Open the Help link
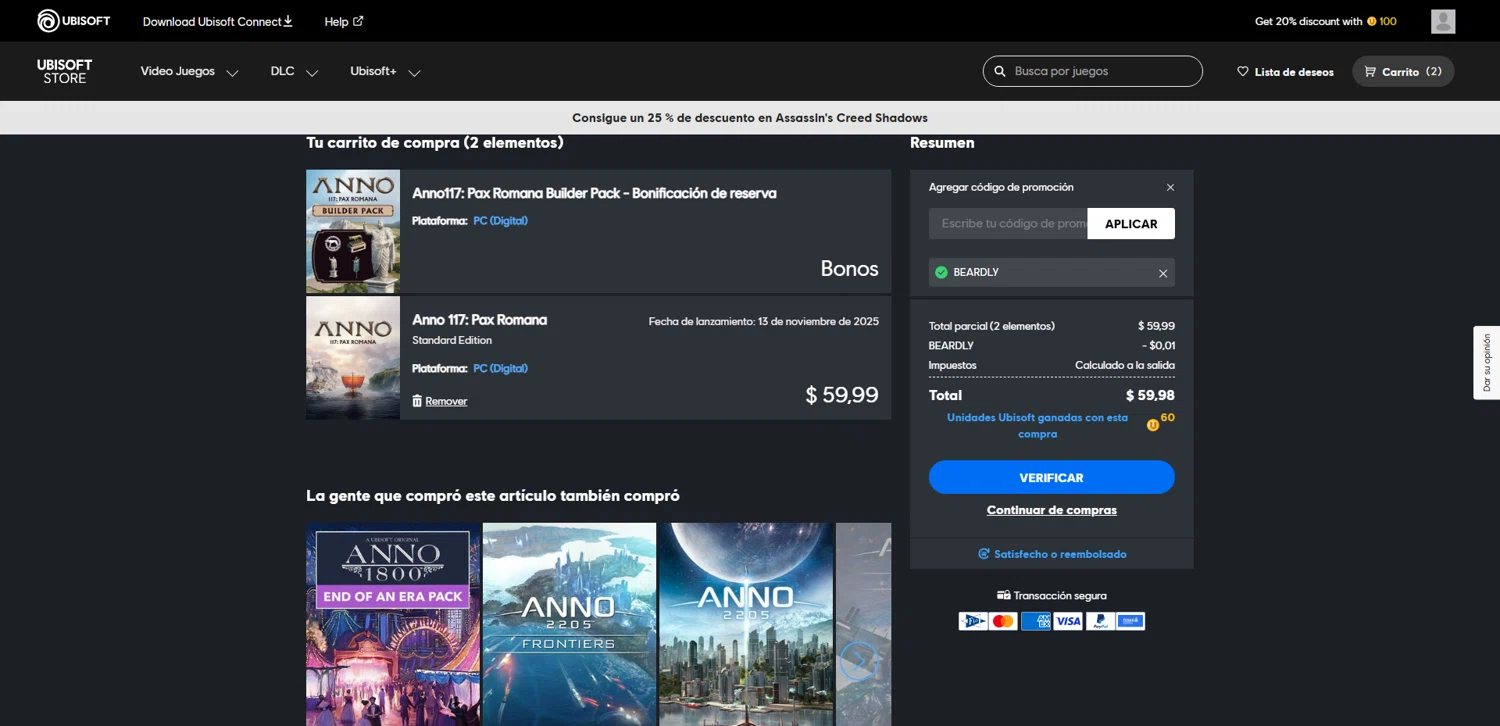The width and height of the screenshot is (1500, 726). click(344, 21)
